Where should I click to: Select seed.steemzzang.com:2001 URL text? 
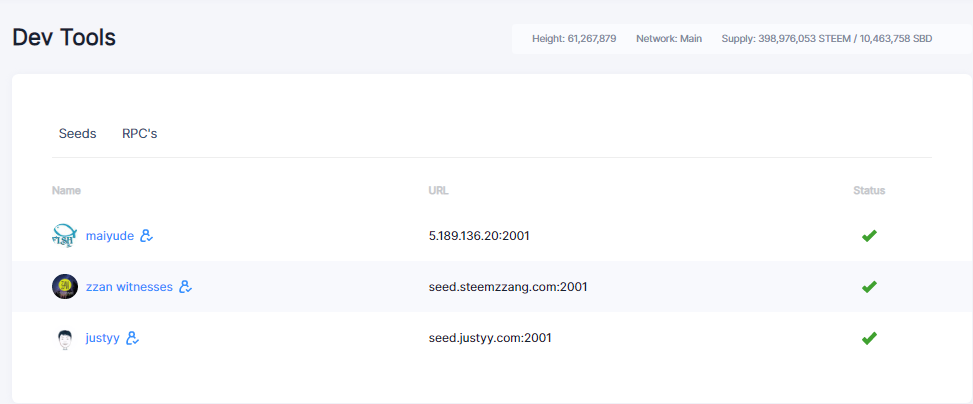(508, 287)
